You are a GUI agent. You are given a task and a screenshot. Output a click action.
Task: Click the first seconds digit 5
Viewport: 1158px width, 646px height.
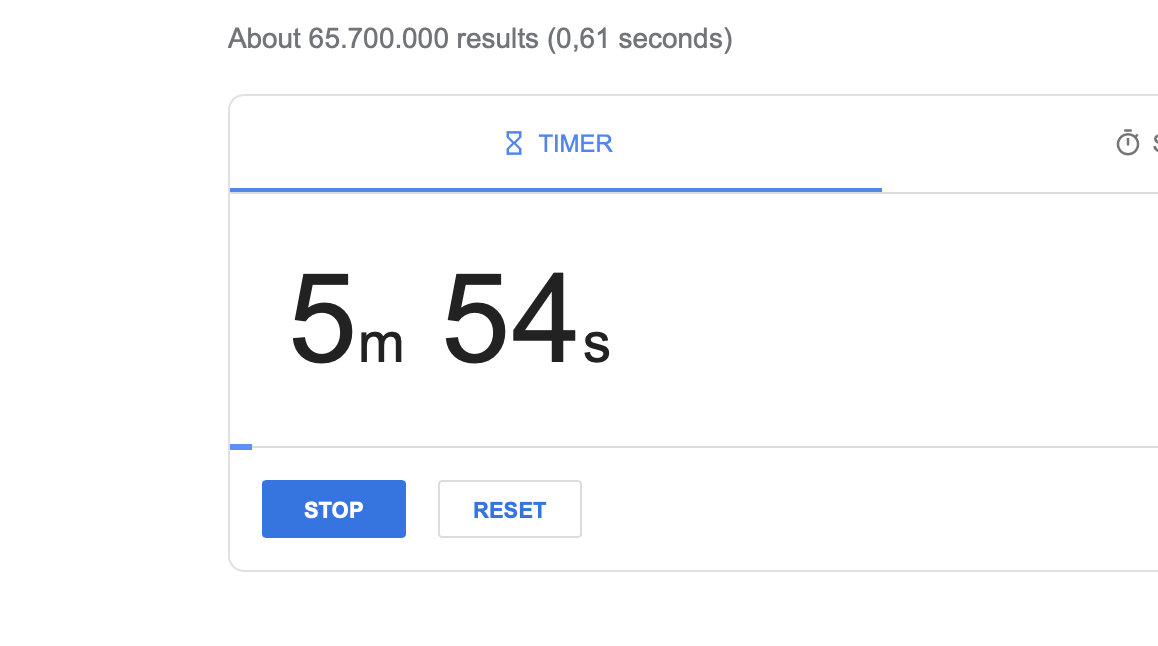click(x=476, y=320)
